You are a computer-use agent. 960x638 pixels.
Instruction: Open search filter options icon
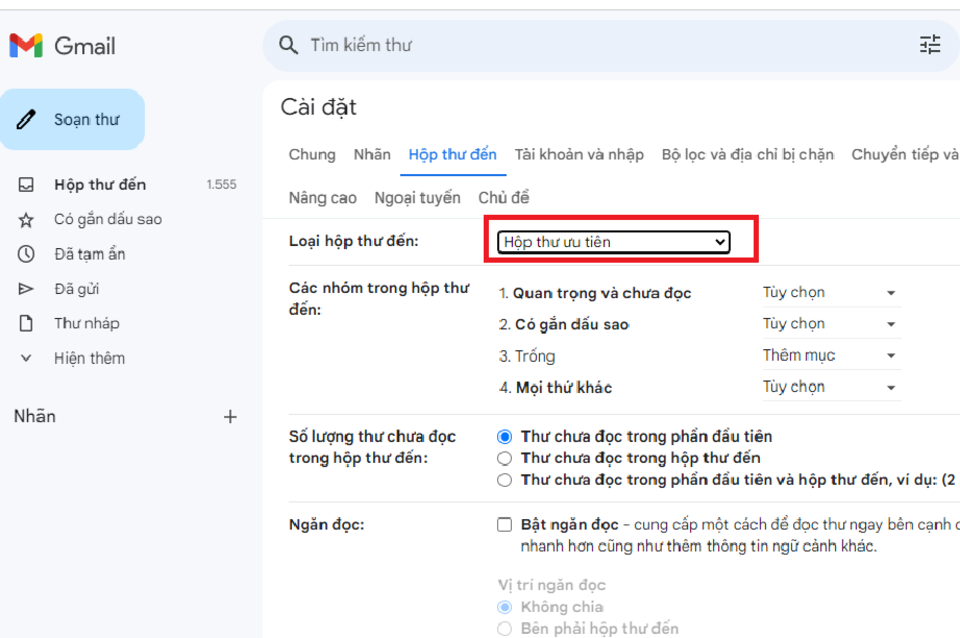[930, 45]
